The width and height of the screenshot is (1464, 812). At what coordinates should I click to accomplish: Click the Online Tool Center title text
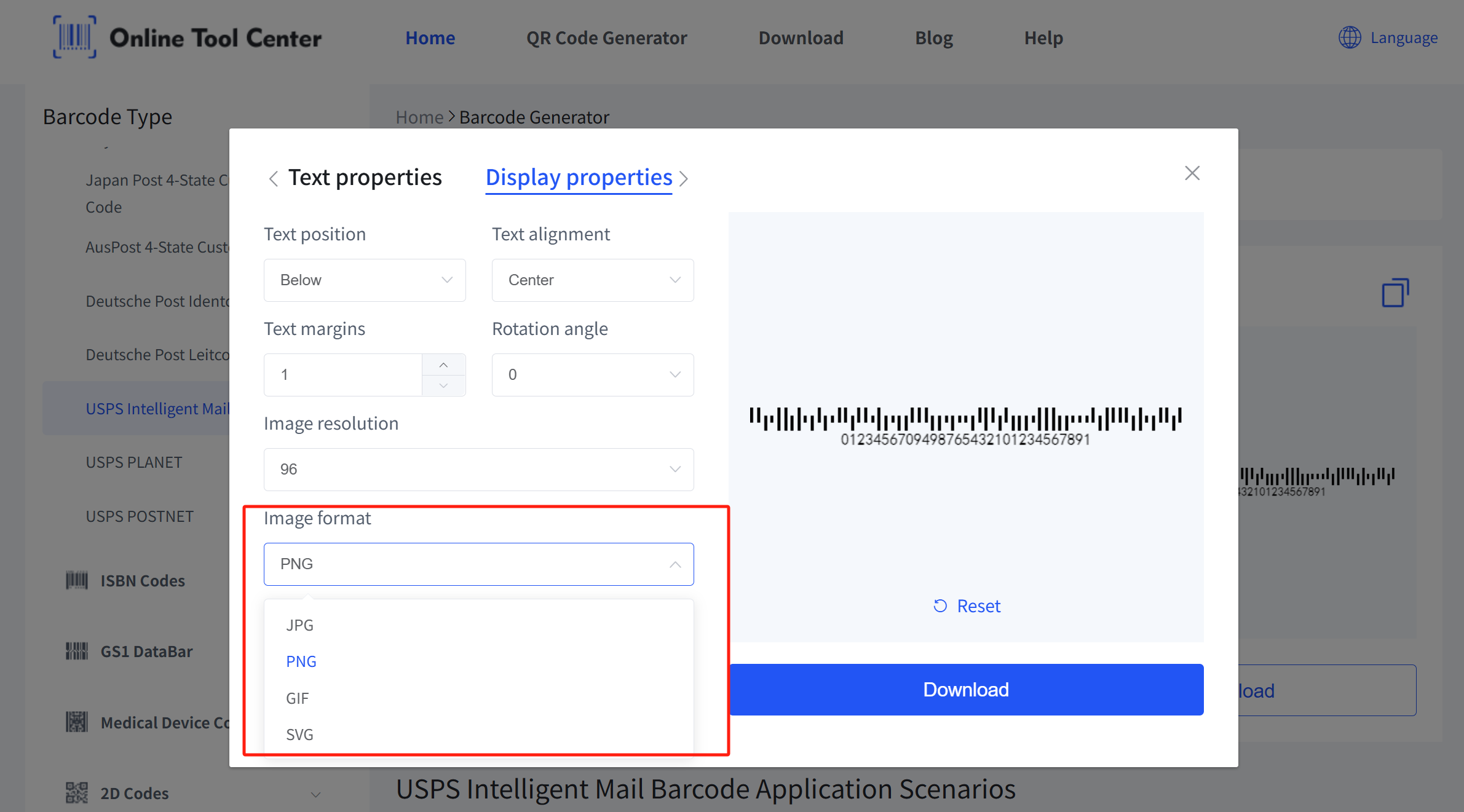(x=215, y=38)
